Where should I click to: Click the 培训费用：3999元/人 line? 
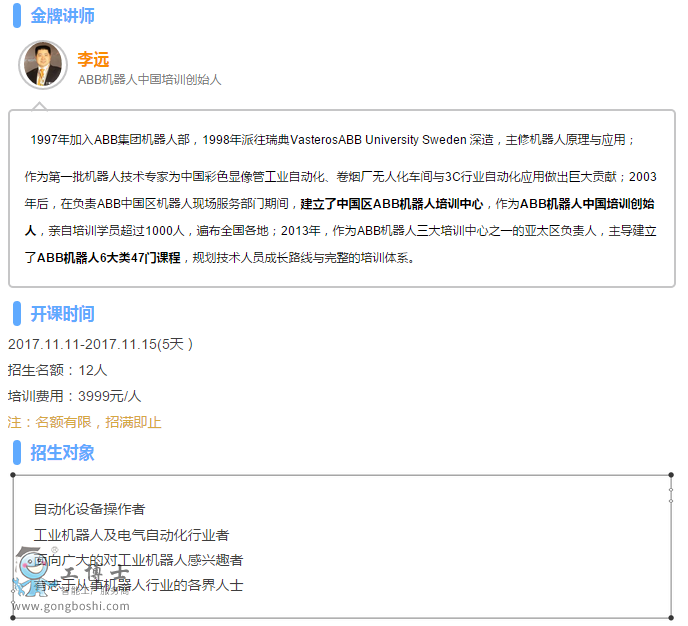tap(74, 396)
